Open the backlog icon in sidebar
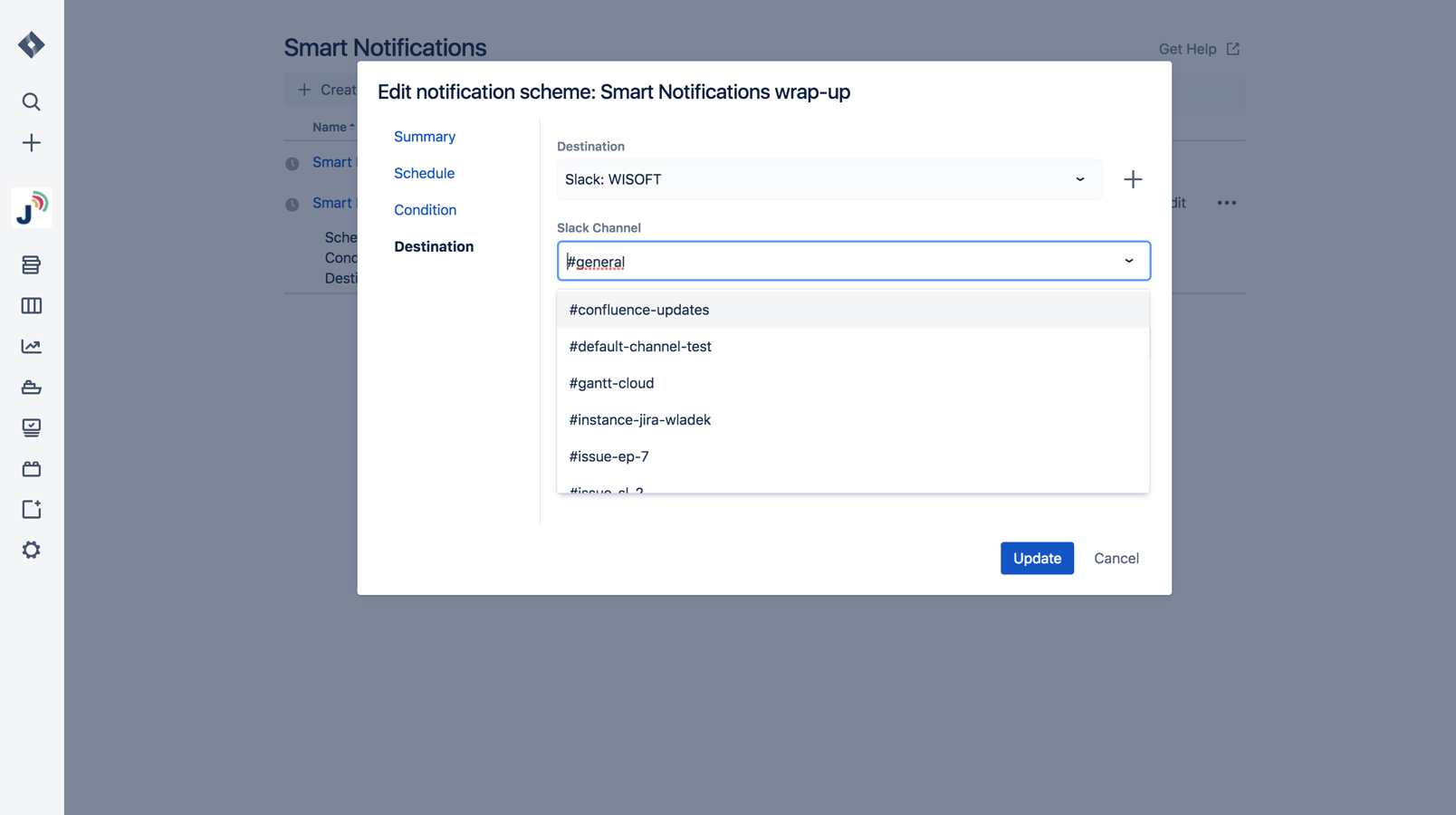The height and width of the screenshot is (815, 1456). tap(32, 264)
